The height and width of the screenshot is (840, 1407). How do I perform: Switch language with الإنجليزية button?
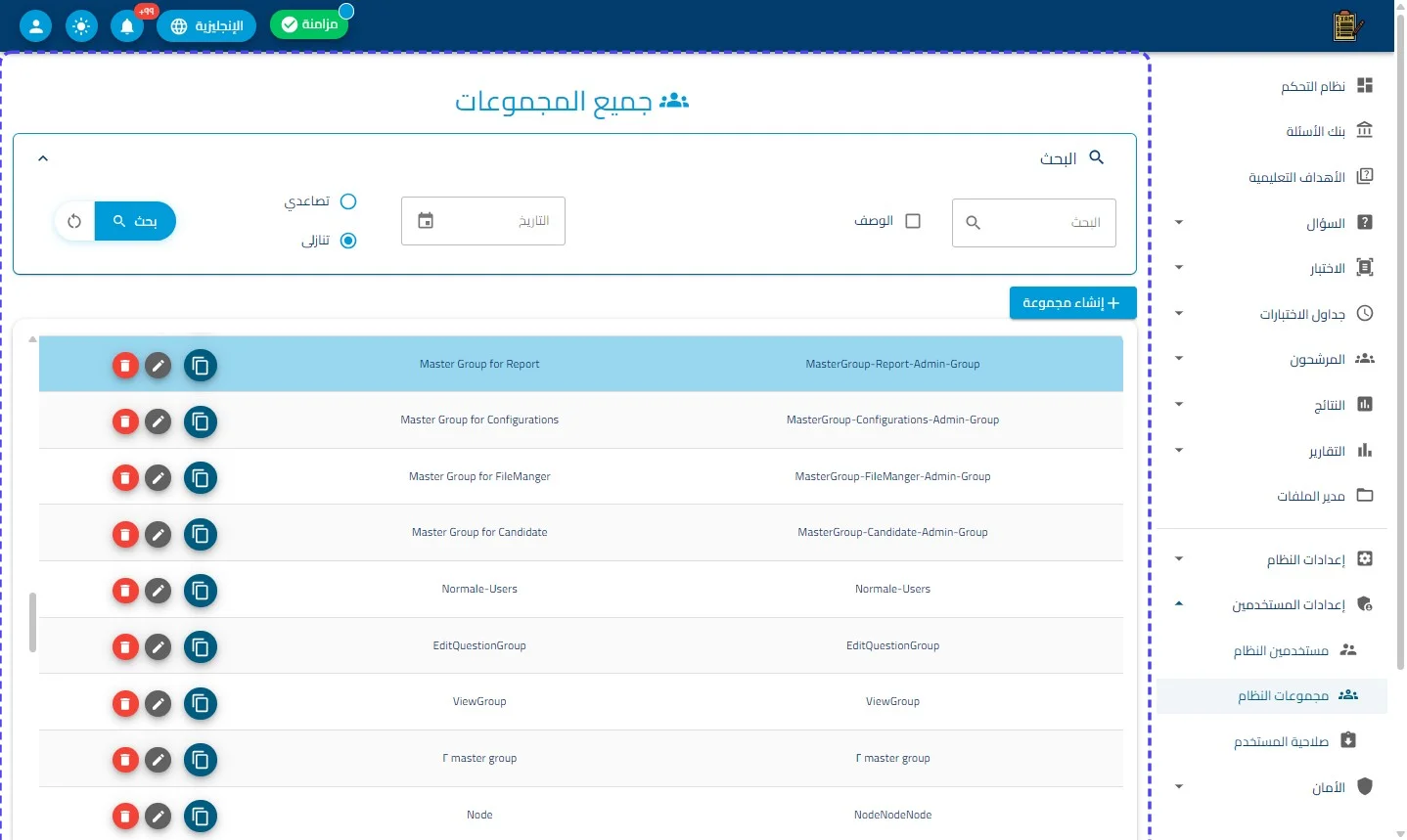pyautogui.click(x=206, y=25)
